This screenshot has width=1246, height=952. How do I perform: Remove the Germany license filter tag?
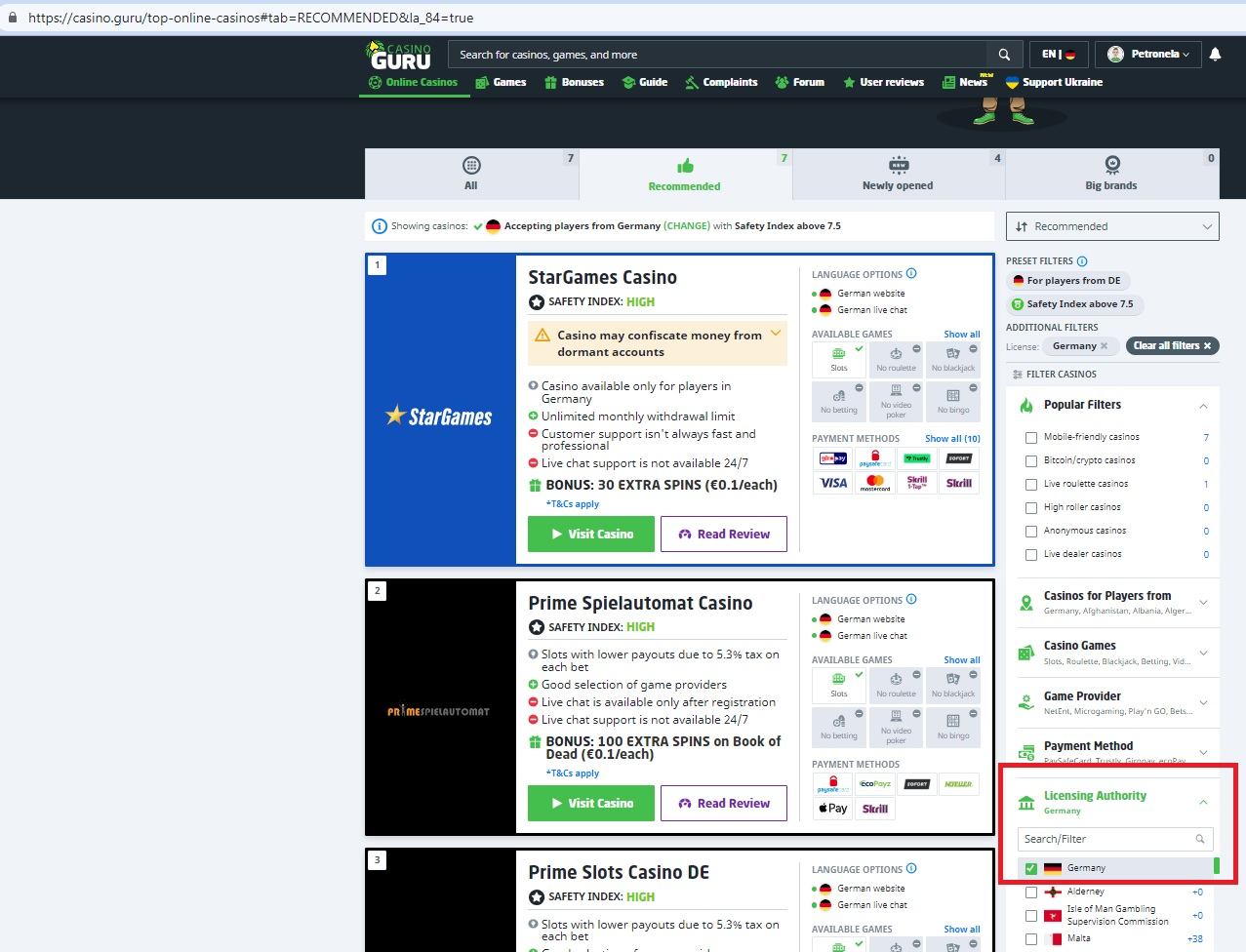click(x=1104, y=346)
